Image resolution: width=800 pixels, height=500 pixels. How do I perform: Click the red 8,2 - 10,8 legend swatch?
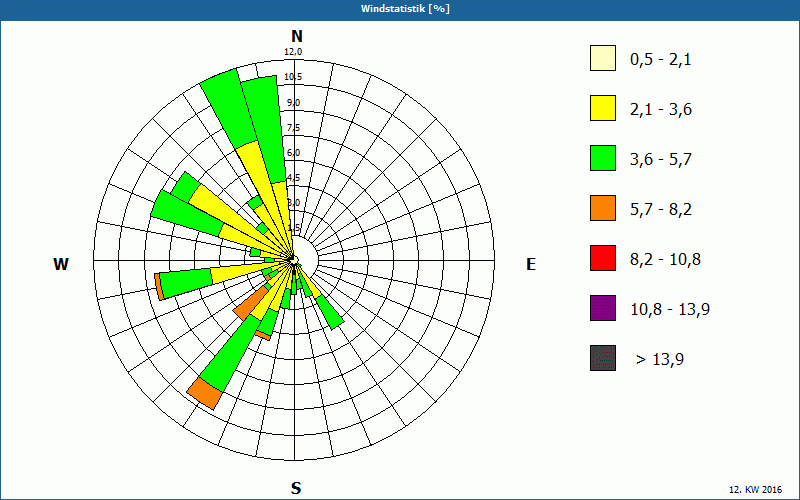tap(603, 258)
